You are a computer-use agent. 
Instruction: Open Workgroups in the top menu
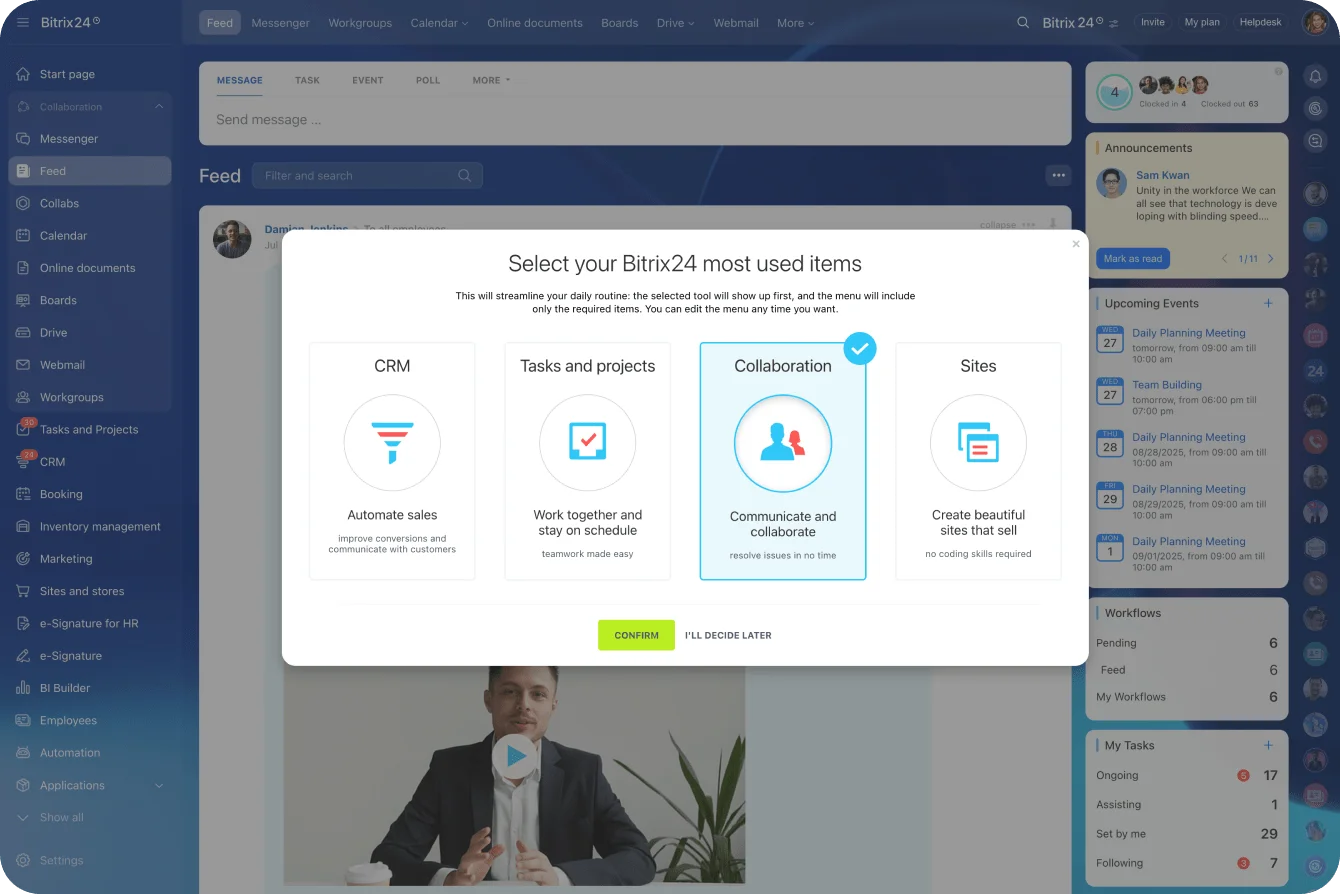360,23
